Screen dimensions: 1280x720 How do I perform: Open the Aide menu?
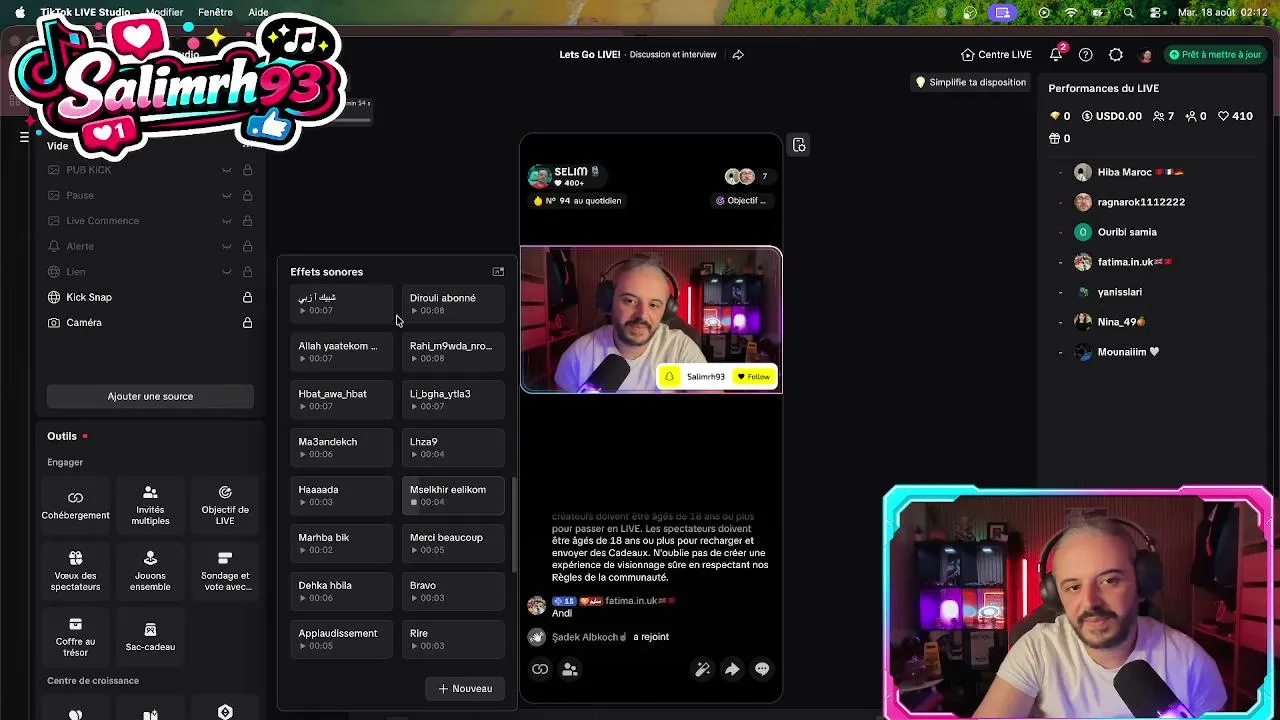tap(258, 12)
